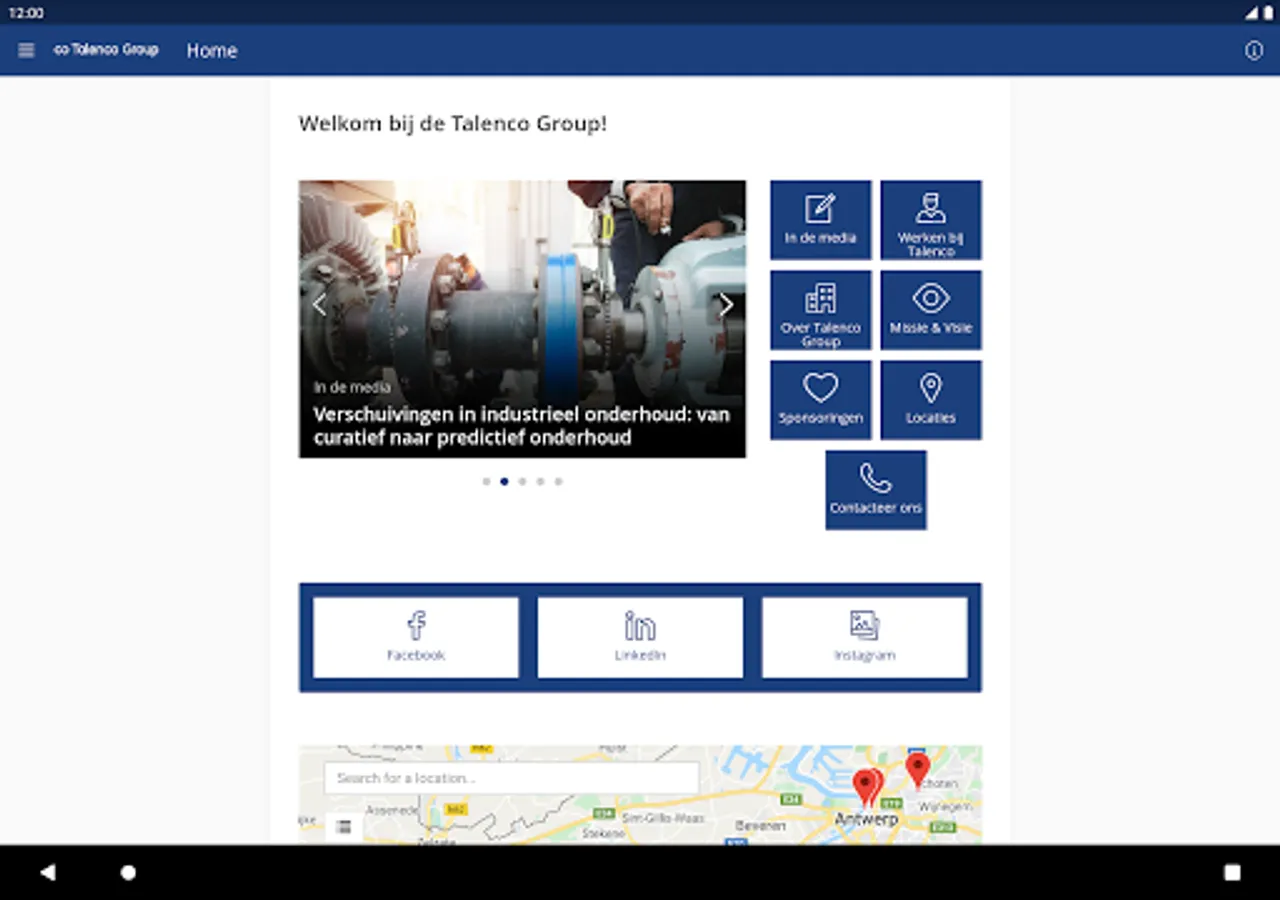Open the Verschuivingen in industrieel onderhoud article

tap(522, 426)
